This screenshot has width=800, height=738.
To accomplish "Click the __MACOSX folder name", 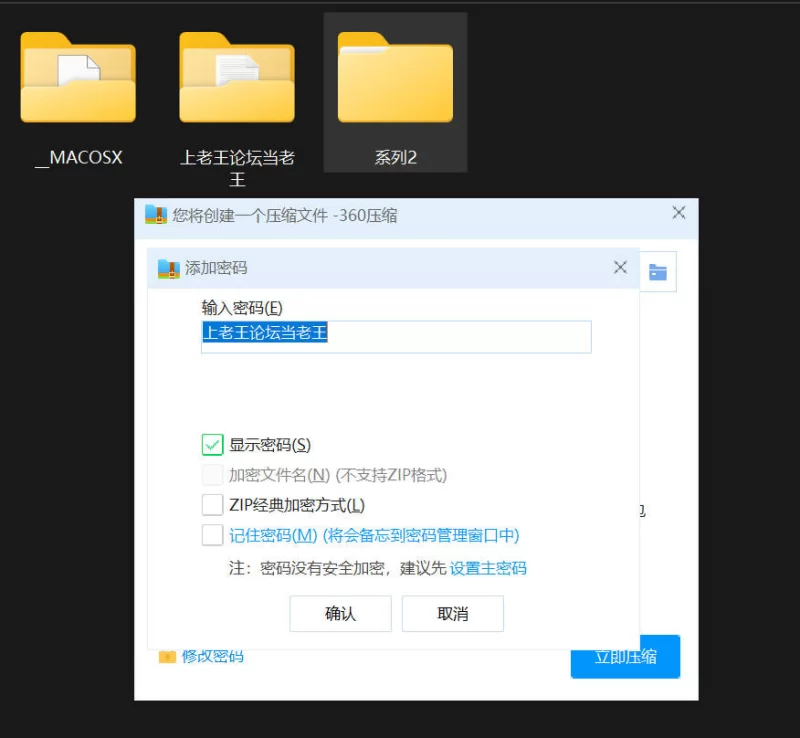I will click(x=79, y=158).
